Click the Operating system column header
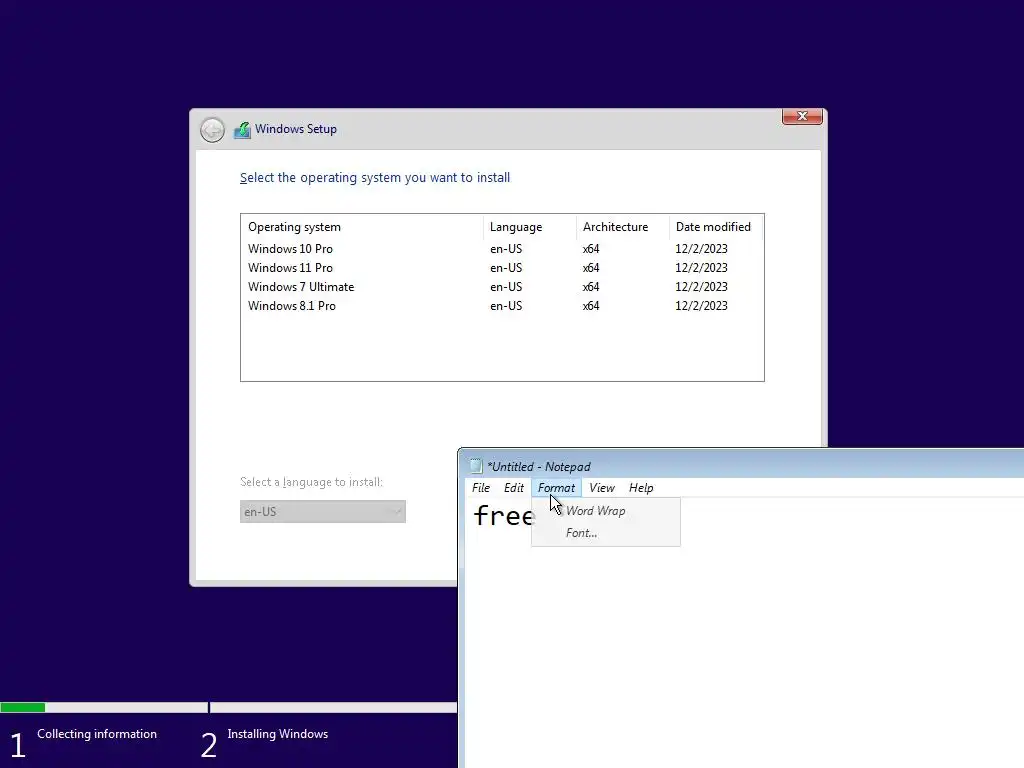This screenshot has height=768, width=1024. [x=362, y=227]
